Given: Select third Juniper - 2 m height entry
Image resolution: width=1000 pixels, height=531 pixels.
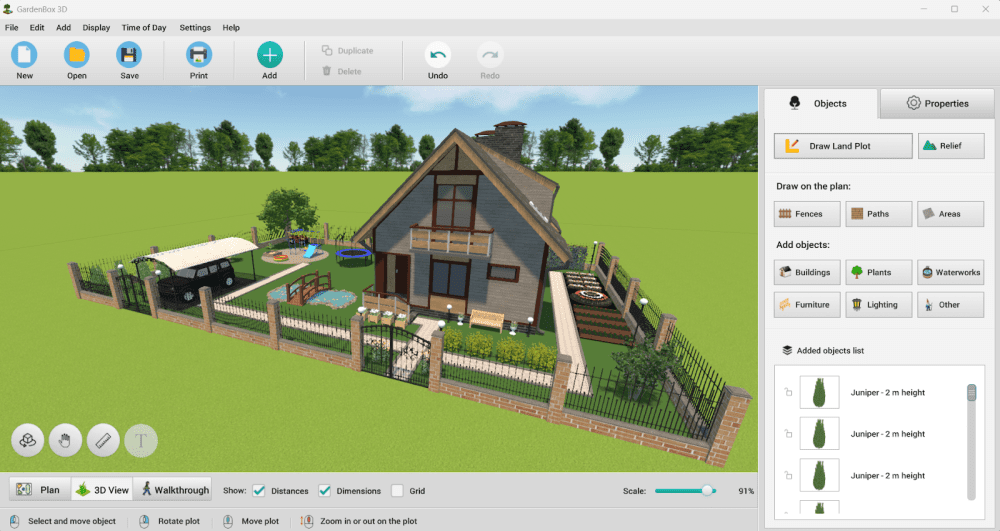Looking at the screenshot, I should (887, 476).
